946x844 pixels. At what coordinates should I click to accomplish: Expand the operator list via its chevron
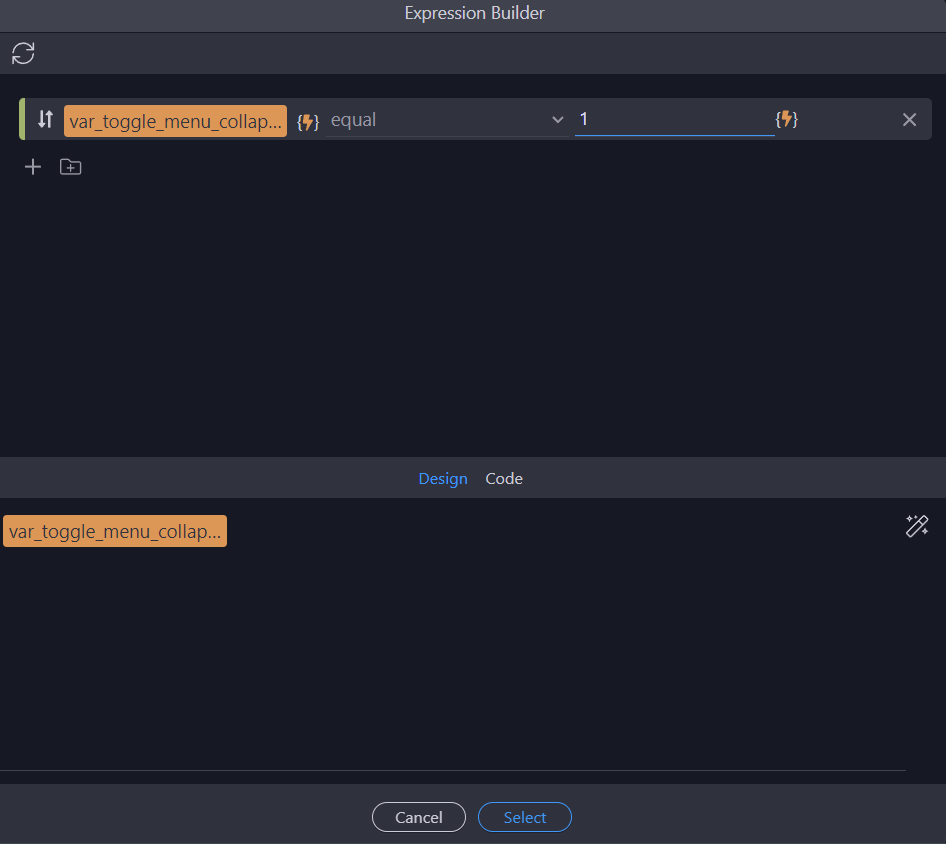pos(558,119)
